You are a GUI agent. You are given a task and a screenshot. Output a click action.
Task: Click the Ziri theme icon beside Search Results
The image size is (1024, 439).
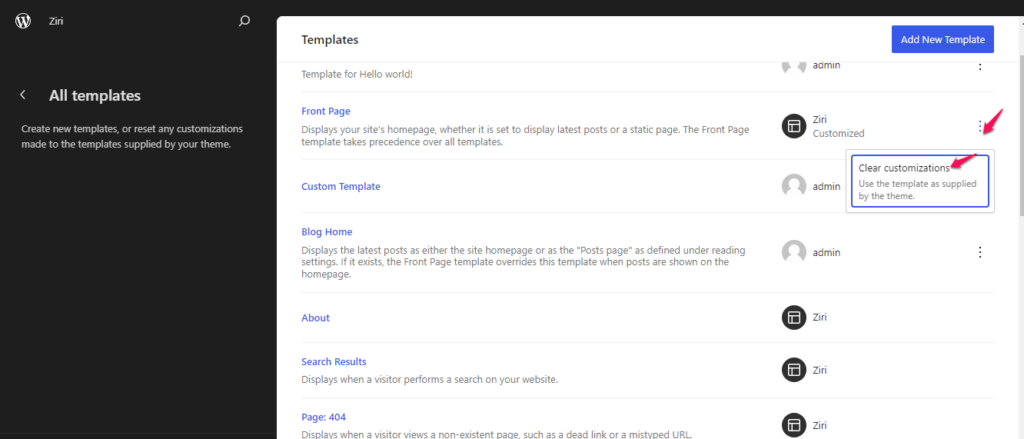[x=794, y=370]
